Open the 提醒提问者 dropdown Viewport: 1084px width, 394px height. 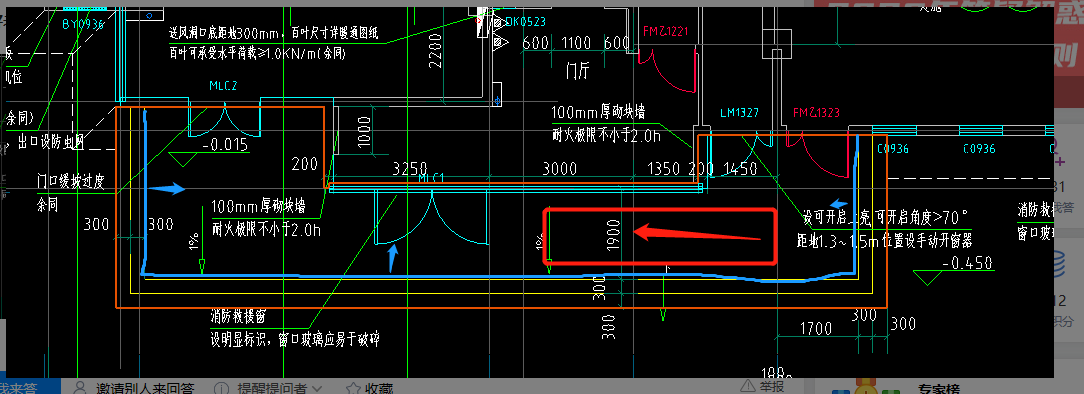pyautogui.click(x=279, y=388)
